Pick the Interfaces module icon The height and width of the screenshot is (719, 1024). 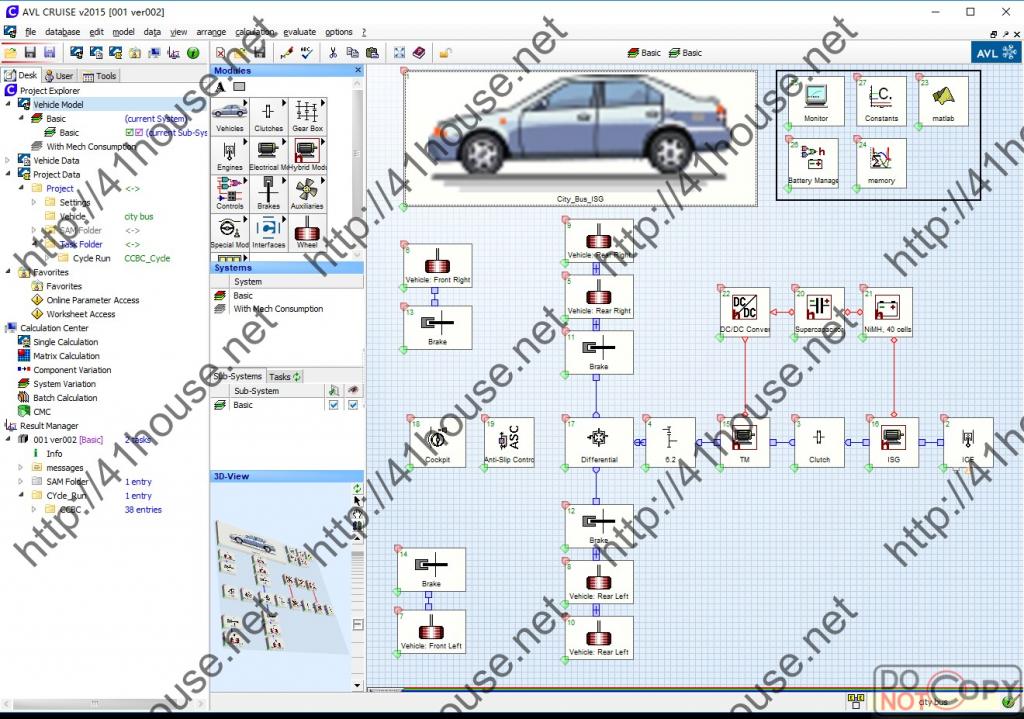click(x=268, y=232)
